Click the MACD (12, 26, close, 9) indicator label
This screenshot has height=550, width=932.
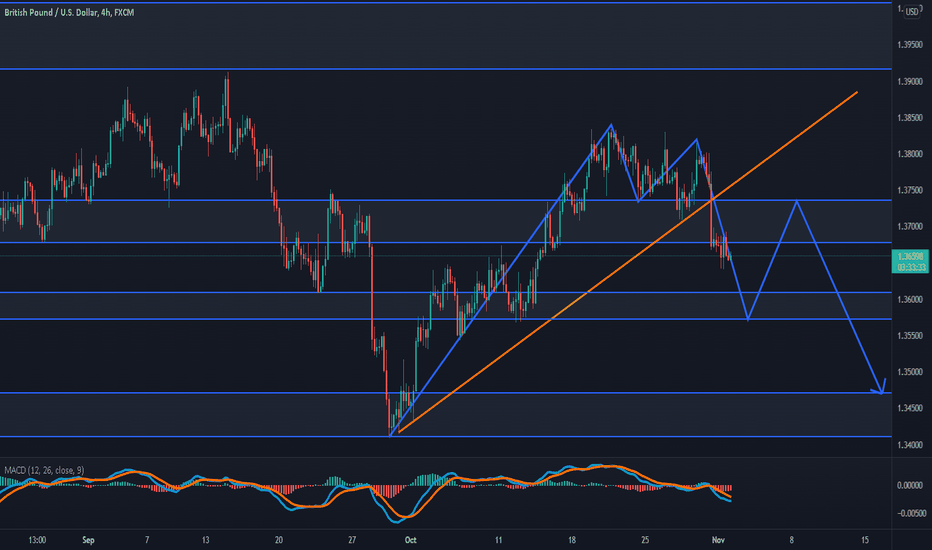(x=44, y=470)
